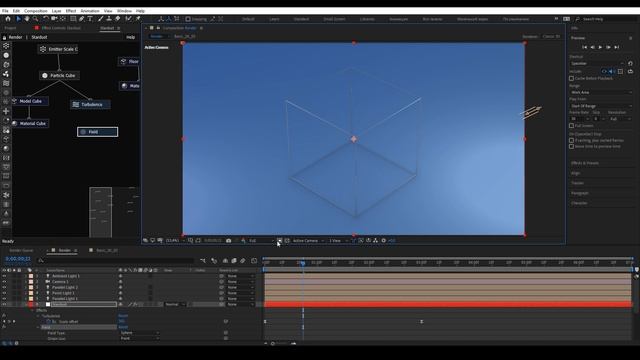Screen dimensions: 640x360
Task: Open the Play From Start Of Range dropdown
Action: click(601, 106)
